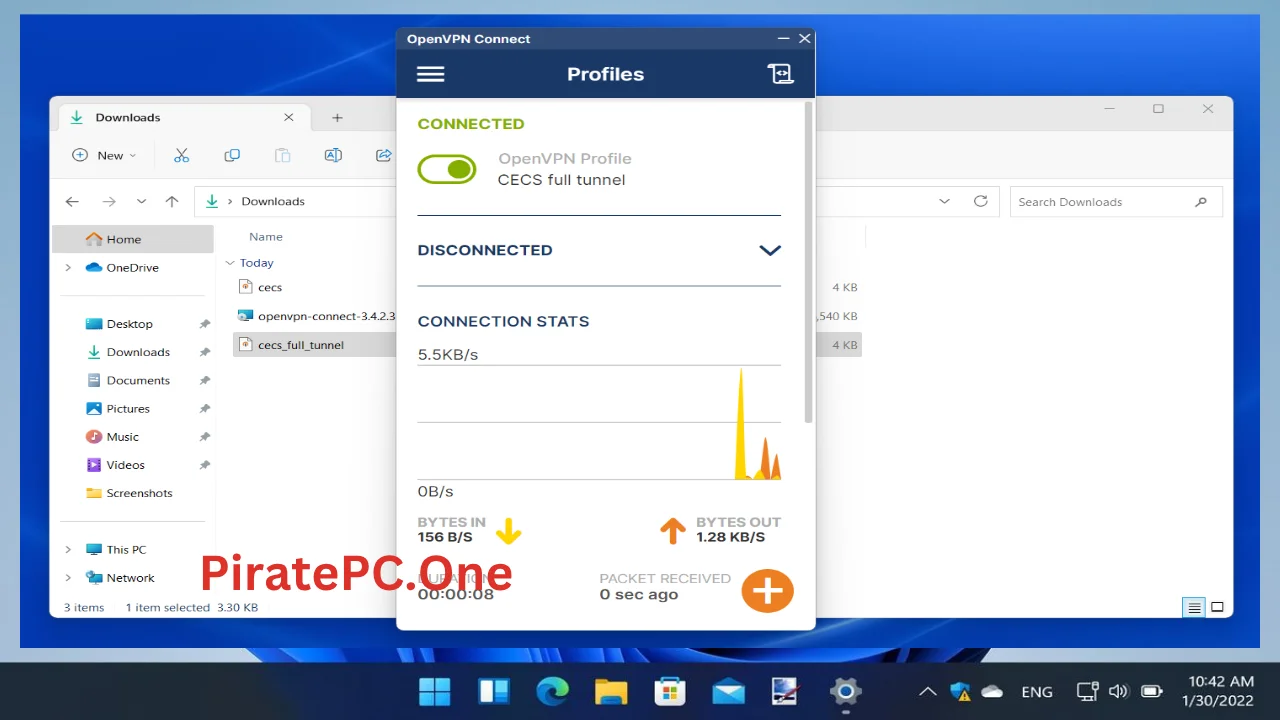The width and height of the screenshot is (1280, 720).
Task: Click the ENG language indicator
Action: [1037, 691]
